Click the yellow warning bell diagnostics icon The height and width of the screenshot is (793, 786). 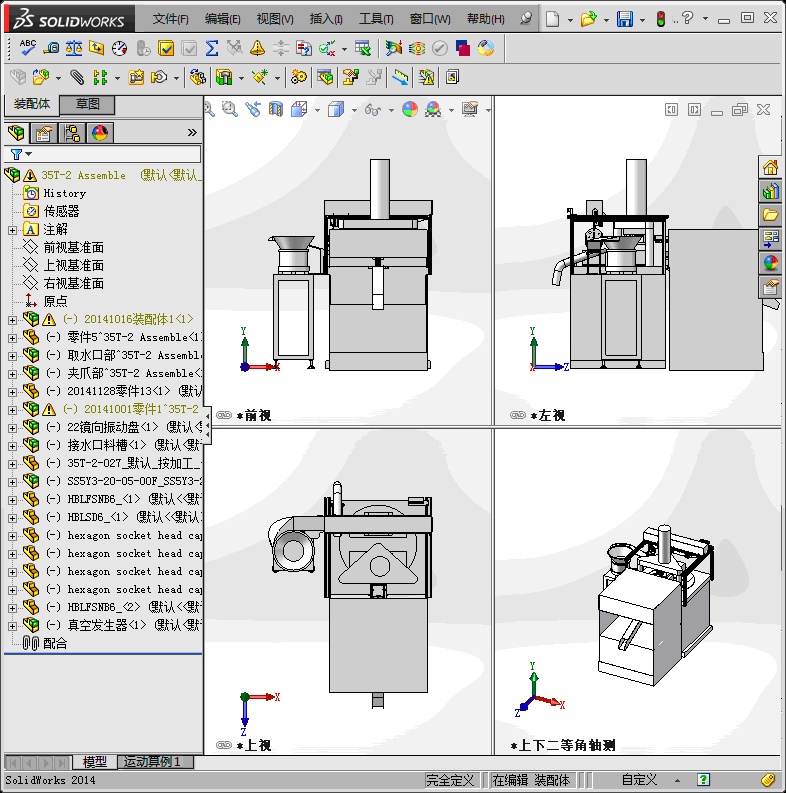point(257,48)
